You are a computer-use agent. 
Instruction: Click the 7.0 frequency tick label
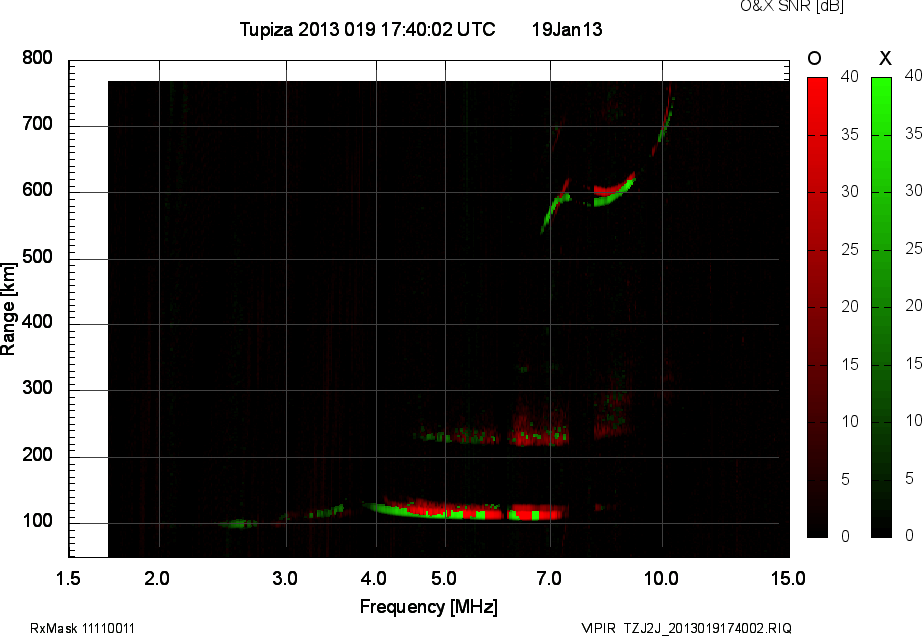pos(549,578)
